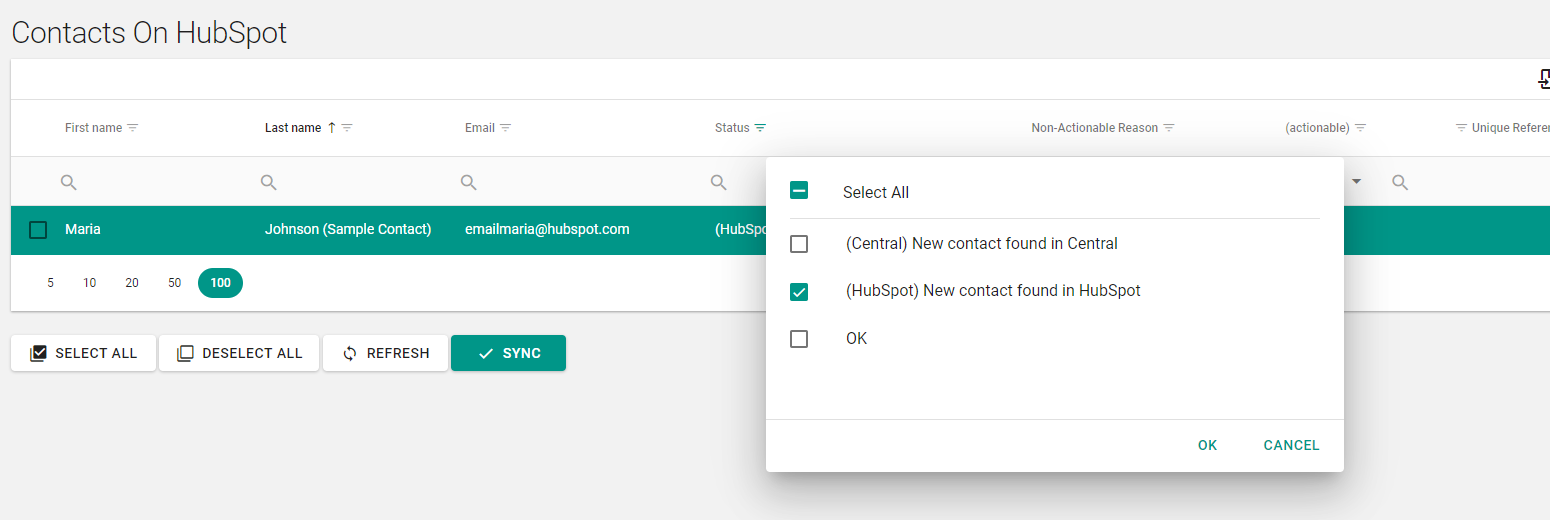
Task: Open the First name column filter icon
Action: tap(132, 128)
